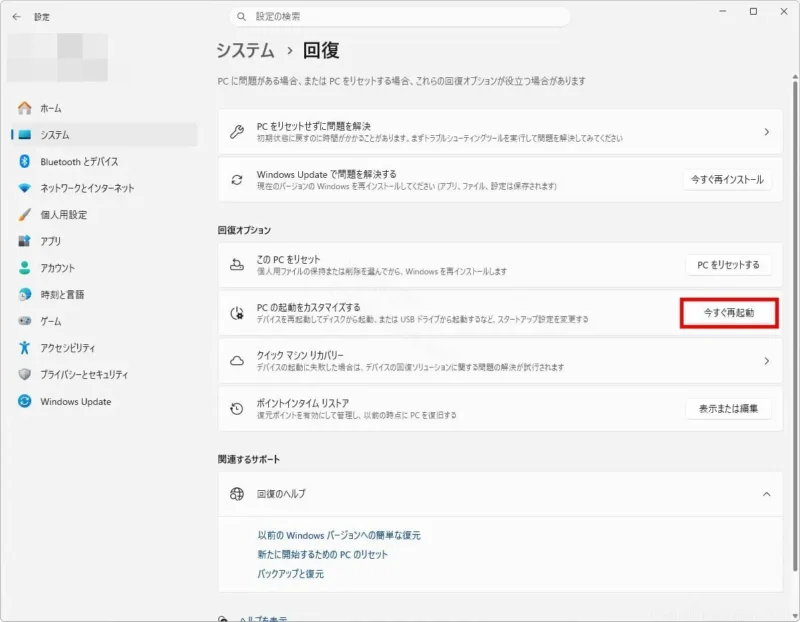Viewport: 800px width, 622px height.
Task: Click the アカウント person icon
Action: point(24,267)
